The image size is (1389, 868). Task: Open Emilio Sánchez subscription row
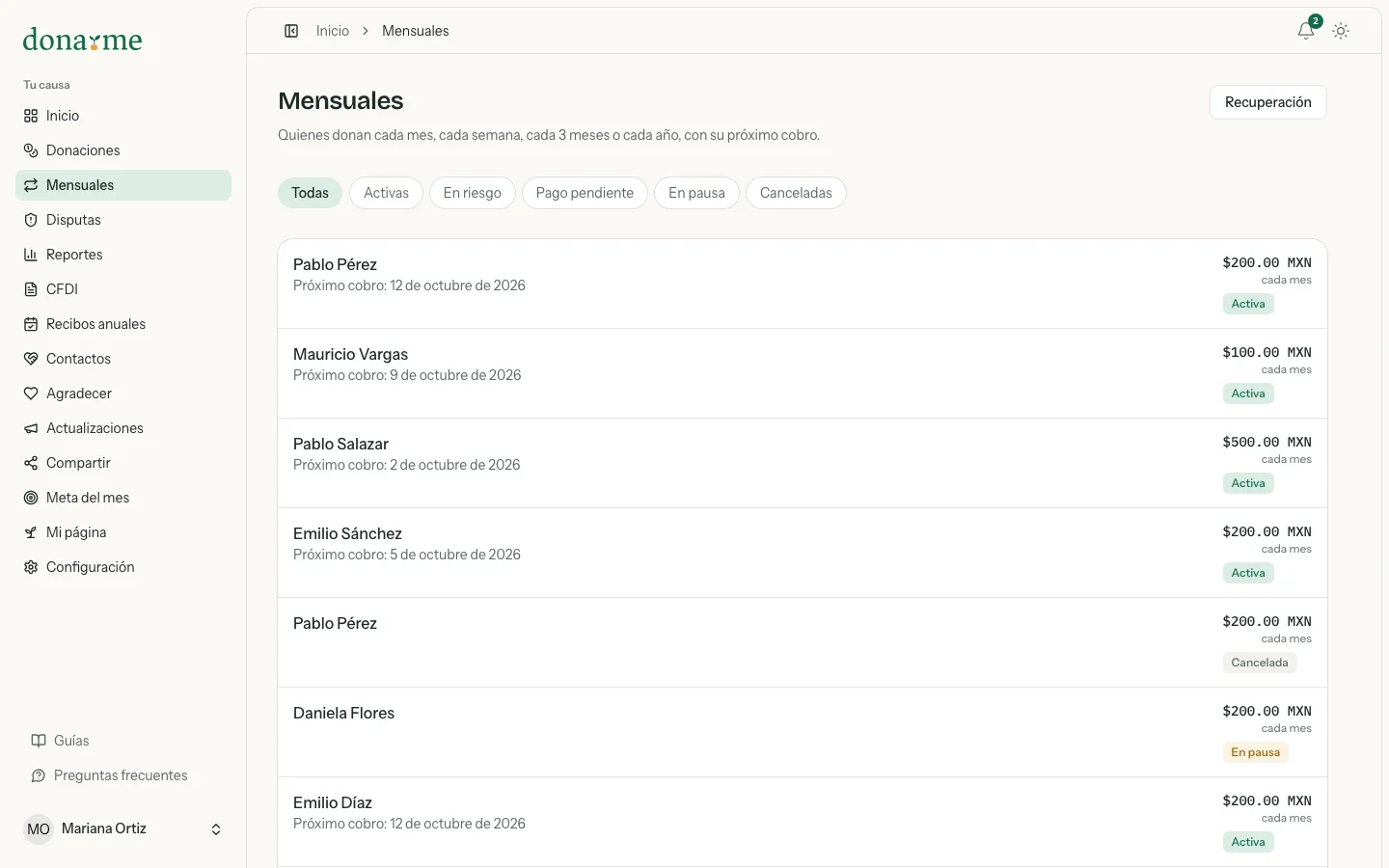[x=803, y=553]
